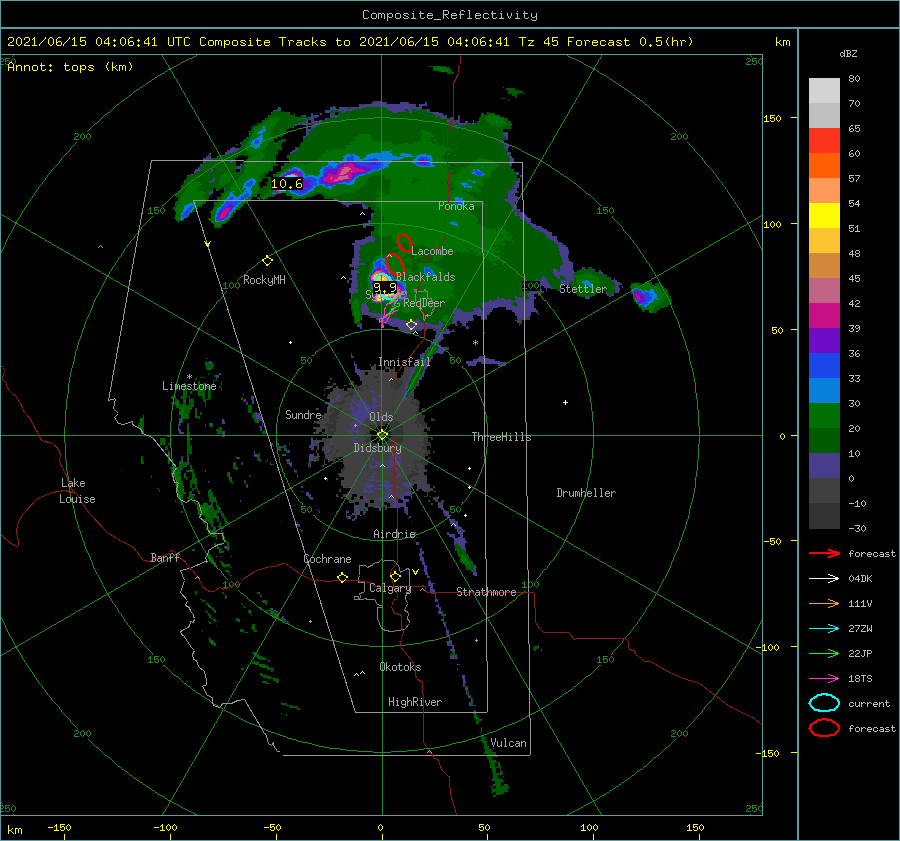Click the radar site diamond below Olds
The image size is (900, 841).
pos(382,435)
